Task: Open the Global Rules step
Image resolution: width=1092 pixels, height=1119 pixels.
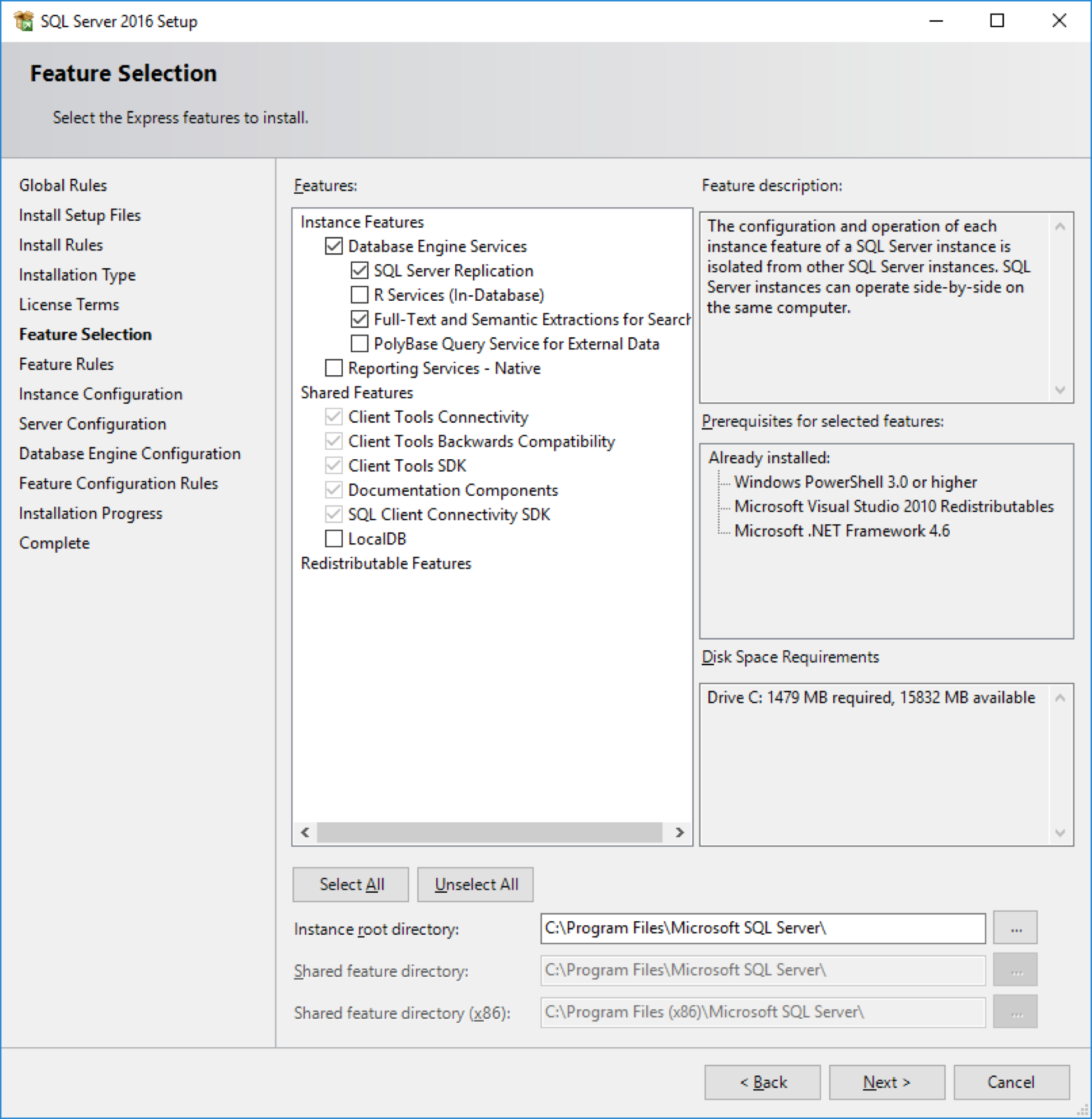Action: [63, 185]
